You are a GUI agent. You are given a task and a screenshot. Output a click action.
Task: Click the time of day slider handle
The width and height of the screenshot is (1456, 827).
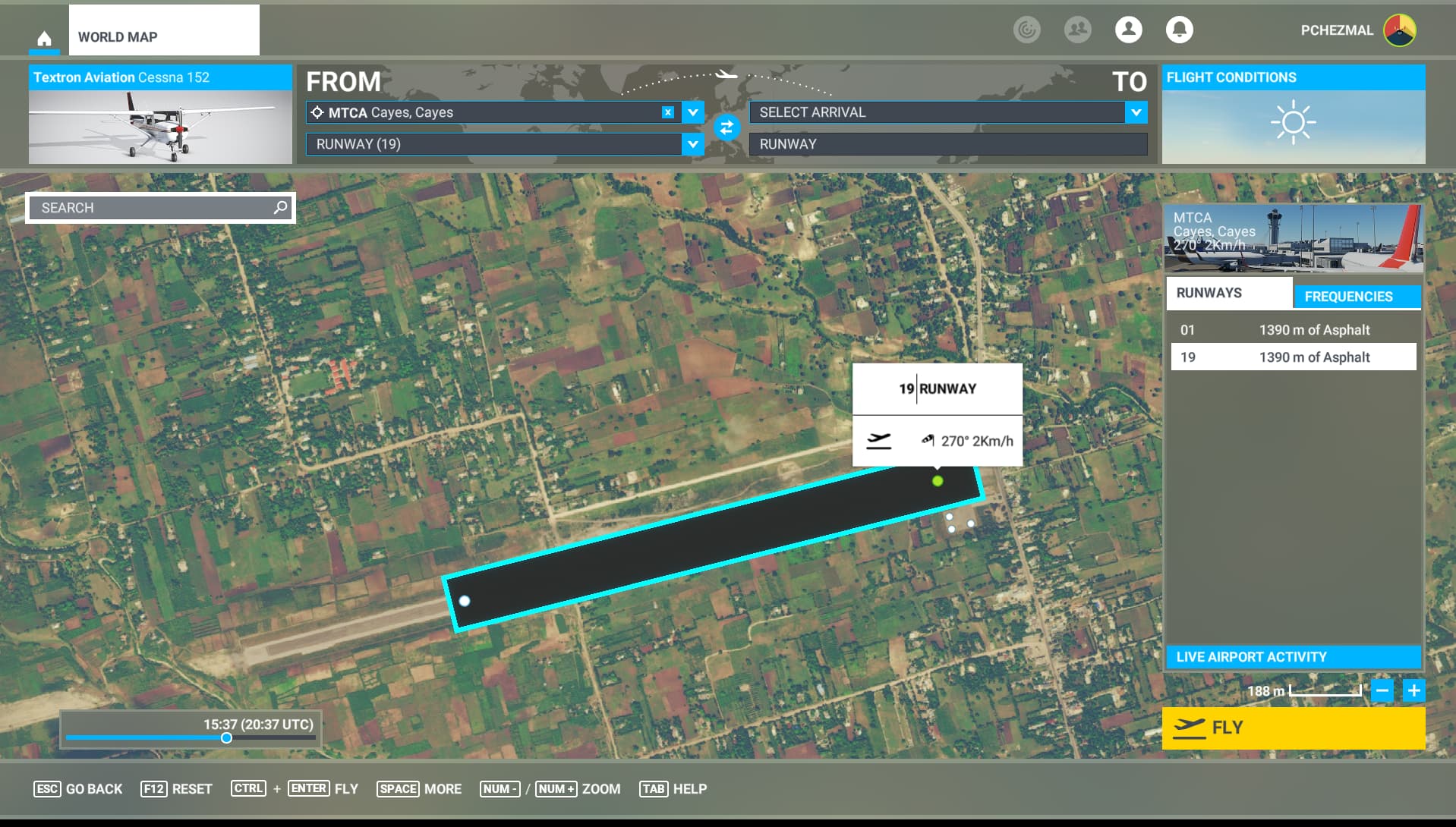(x=226, y=738)
